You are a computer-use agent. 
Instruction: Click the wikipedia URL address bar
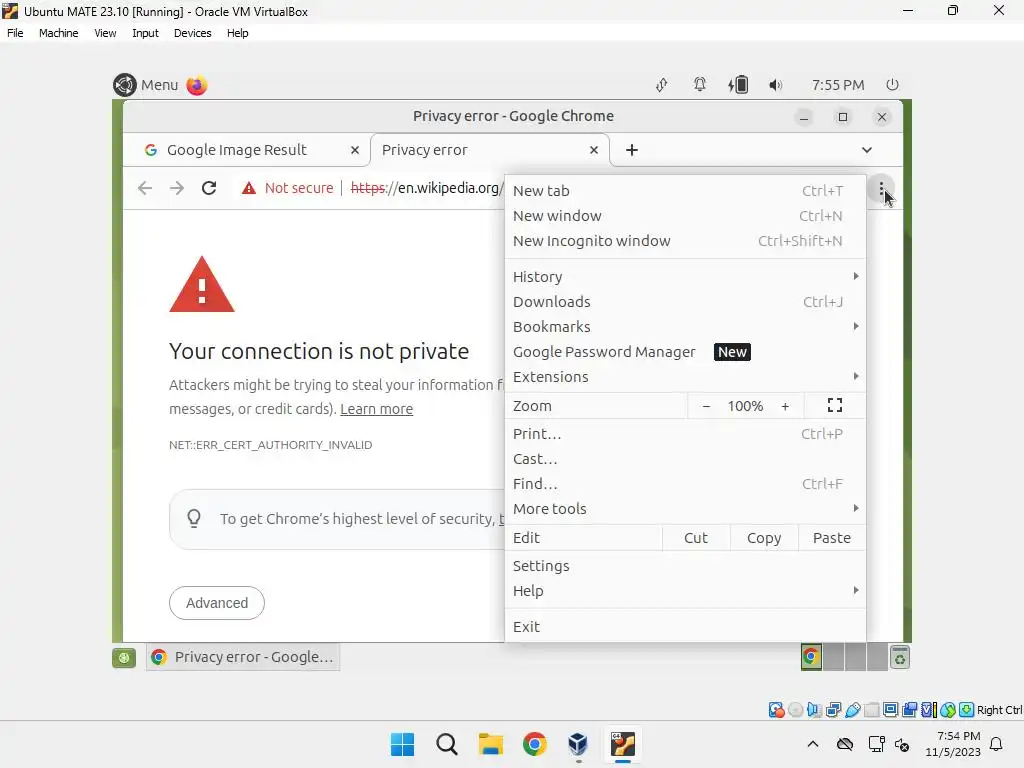tap(427, 188)
